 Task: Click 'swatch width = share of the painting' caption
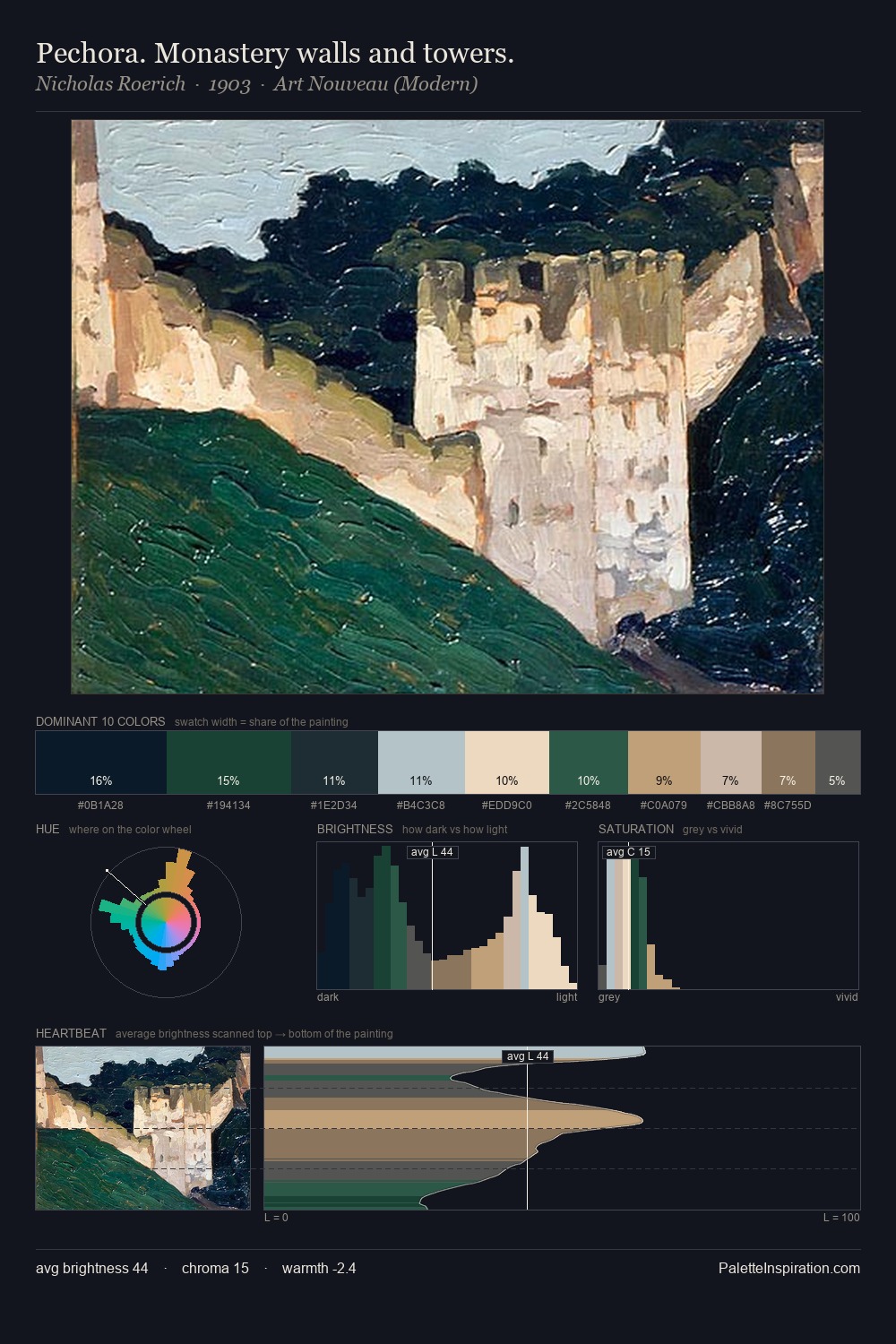[262, 722]
